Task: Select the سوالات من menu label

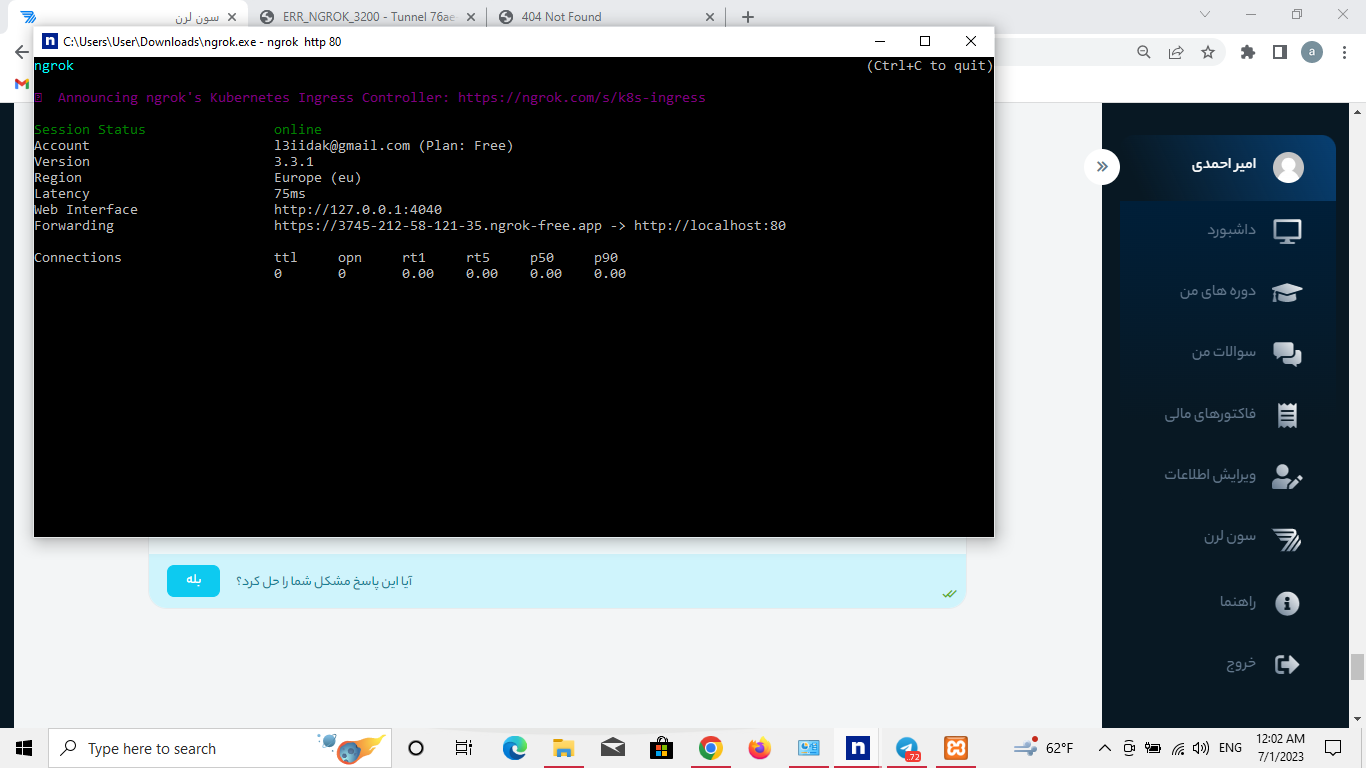Action: [1223, 352]
